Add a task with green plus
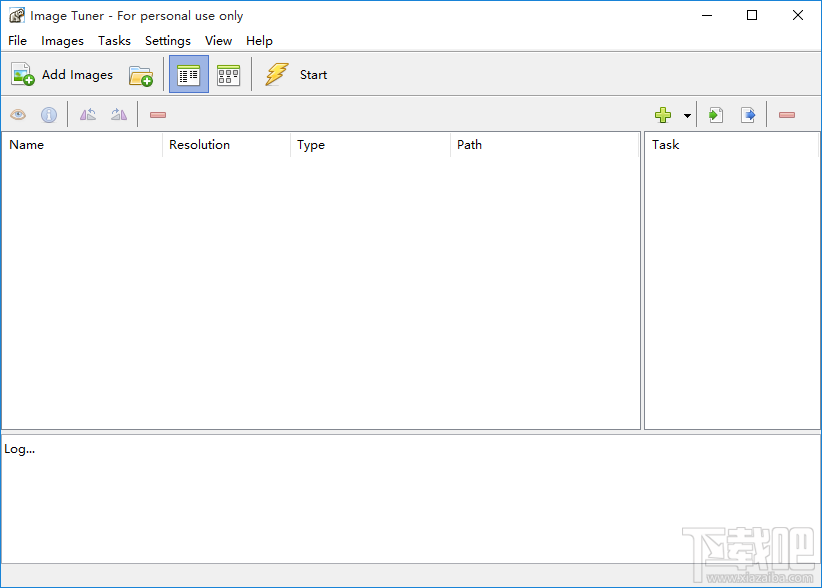 coord(663,115)
